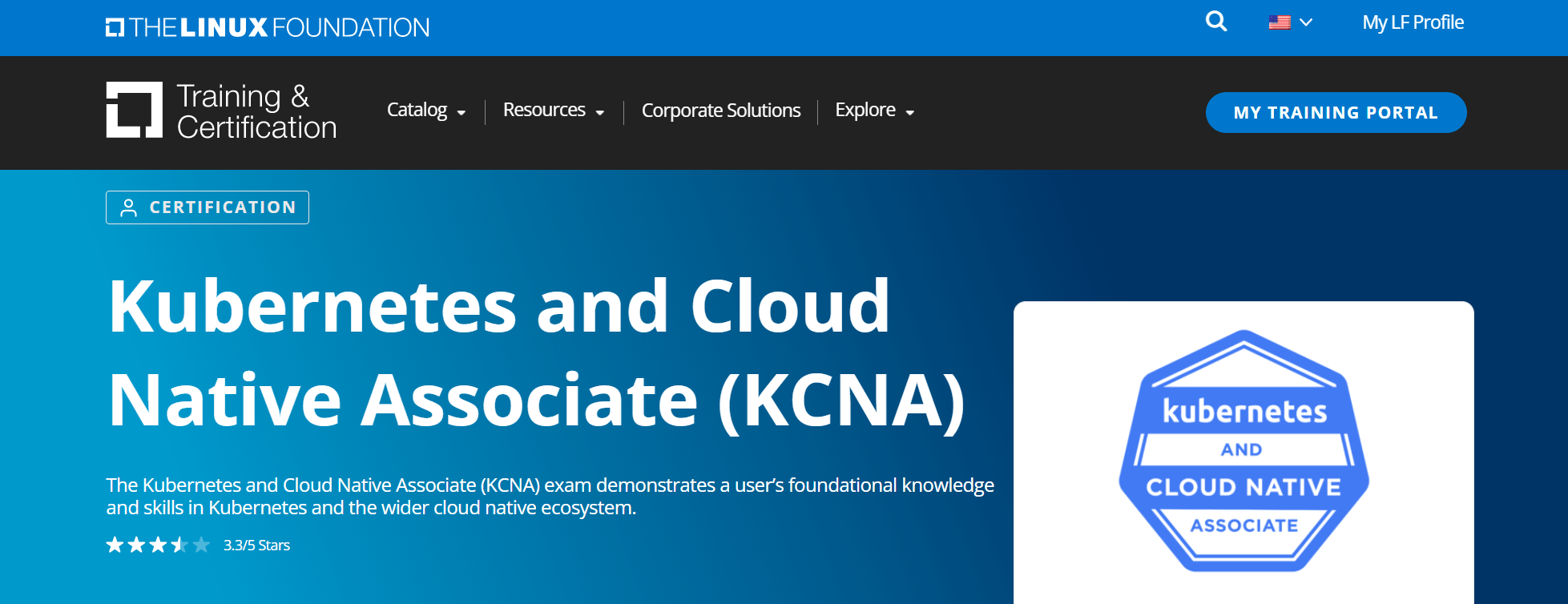The image size is (1568, 604).
Task: Open My LF Profile link
Action: (1413, 22)
